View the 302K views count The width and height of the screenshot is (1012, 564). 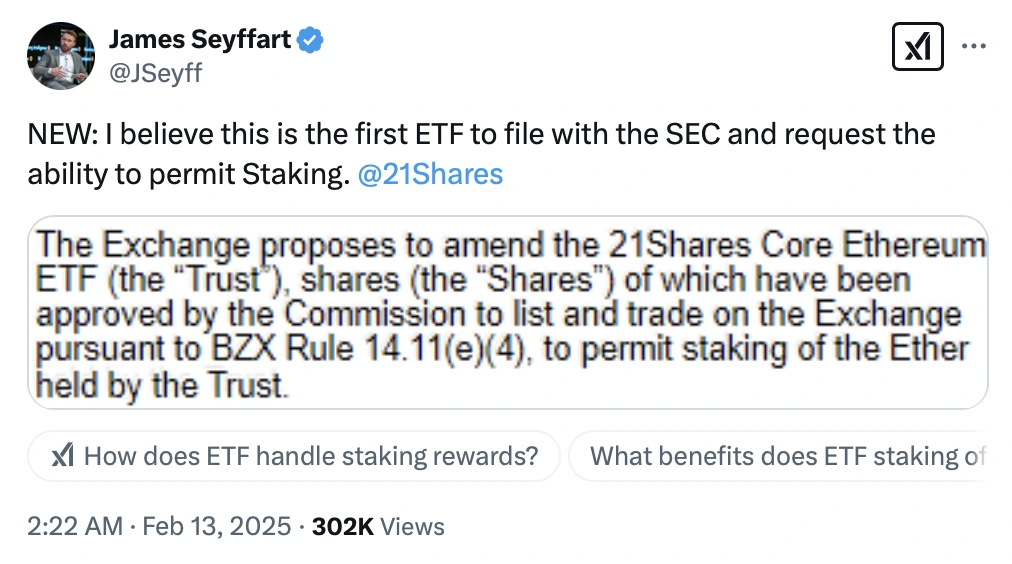(343, 527)
